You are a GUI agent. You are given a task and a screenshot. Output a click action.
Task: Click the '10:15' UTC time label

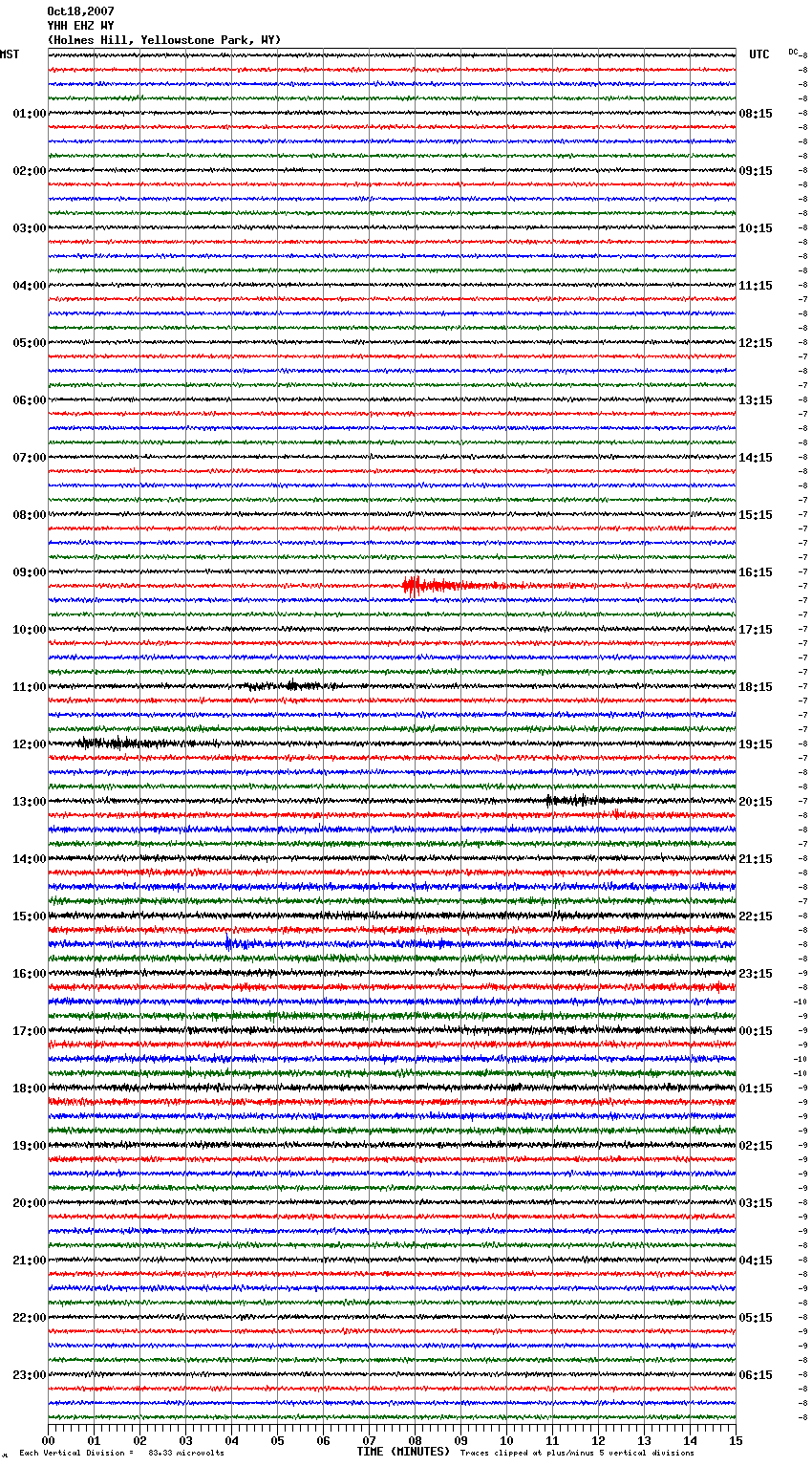pos(756,228)
